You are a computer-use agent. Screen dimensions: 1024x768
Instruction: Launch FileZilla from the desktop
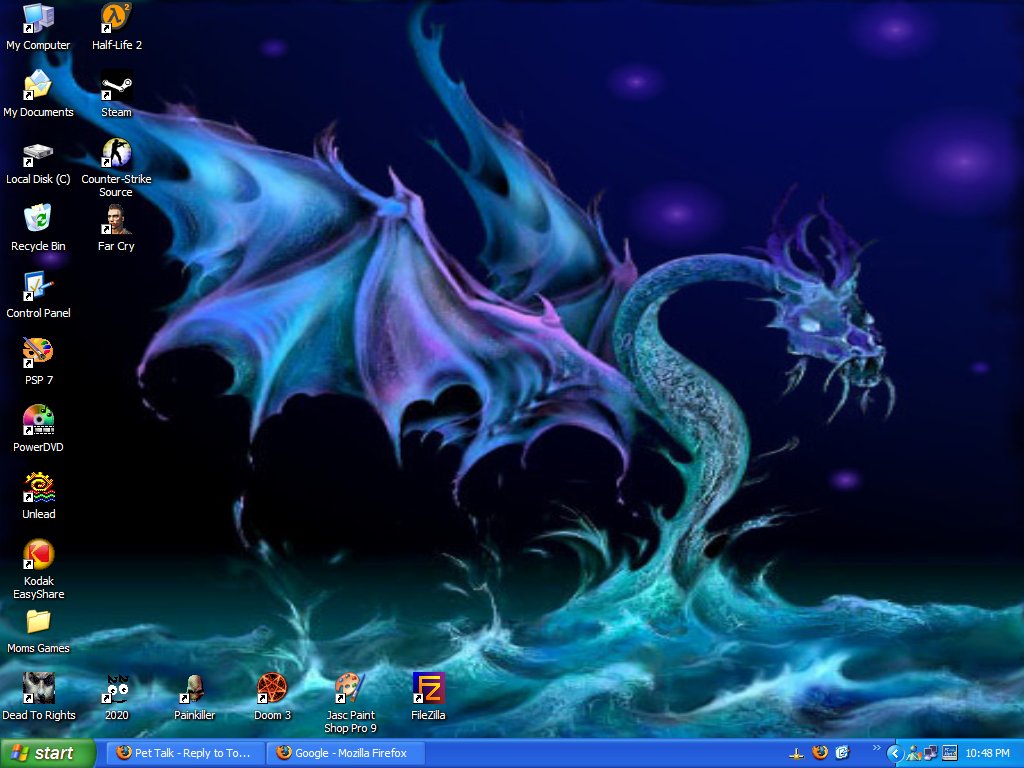428,689
